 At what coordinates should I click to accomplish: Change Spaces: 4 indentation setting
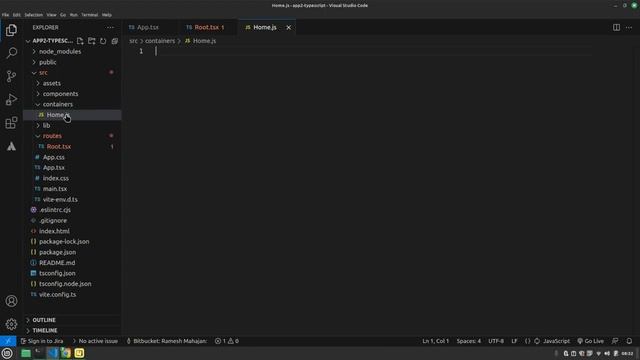469,341
